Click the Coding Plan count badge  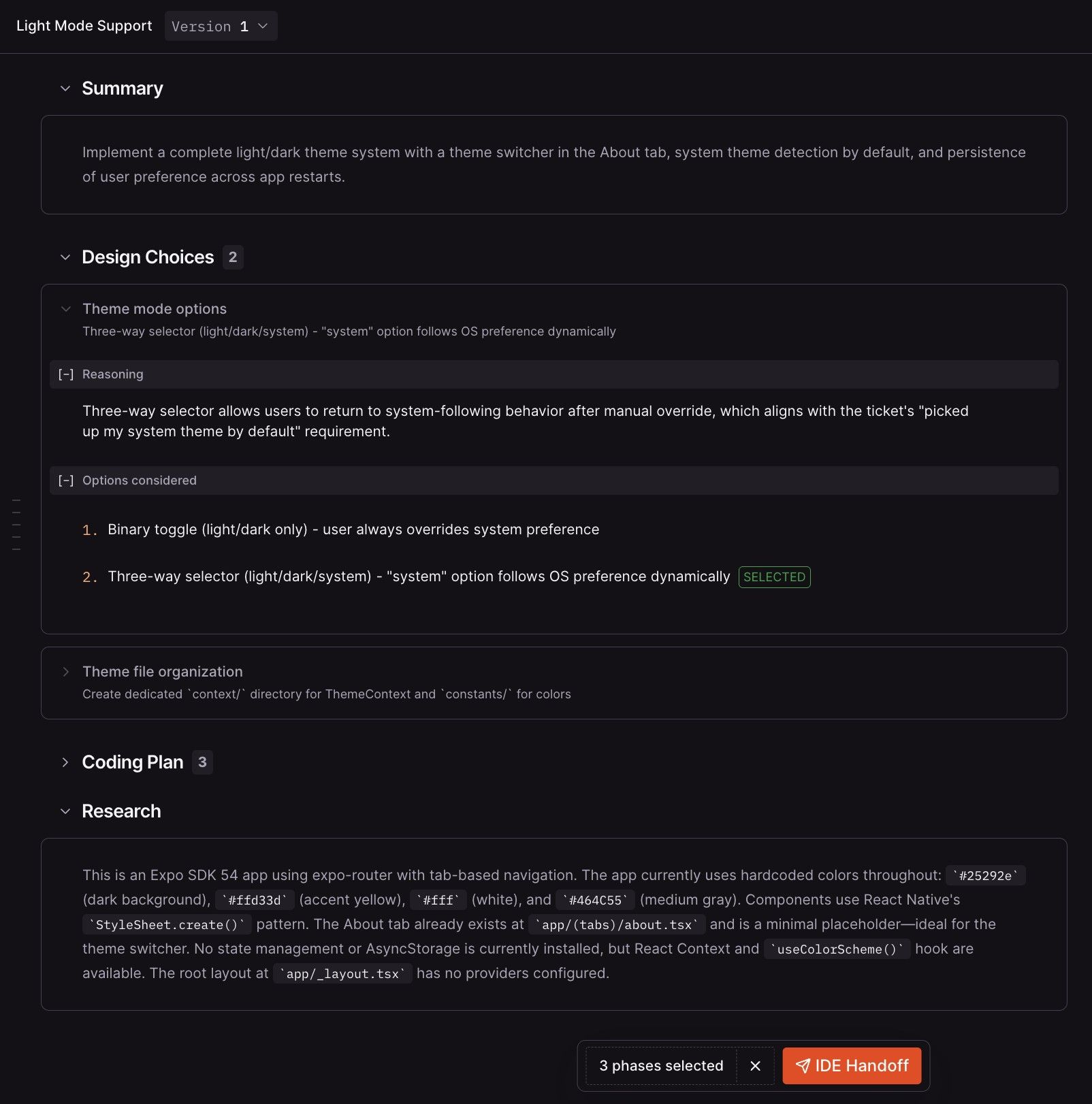pos(202,762)
